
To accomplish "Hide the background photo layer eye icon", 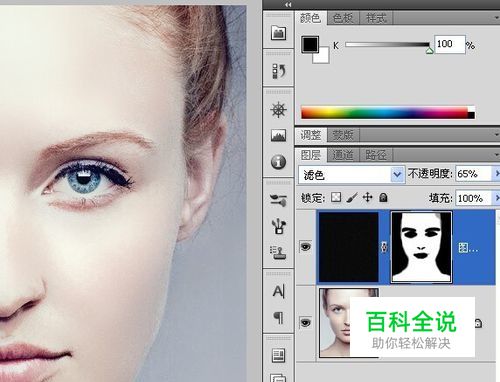I will [x=305, y=322].
